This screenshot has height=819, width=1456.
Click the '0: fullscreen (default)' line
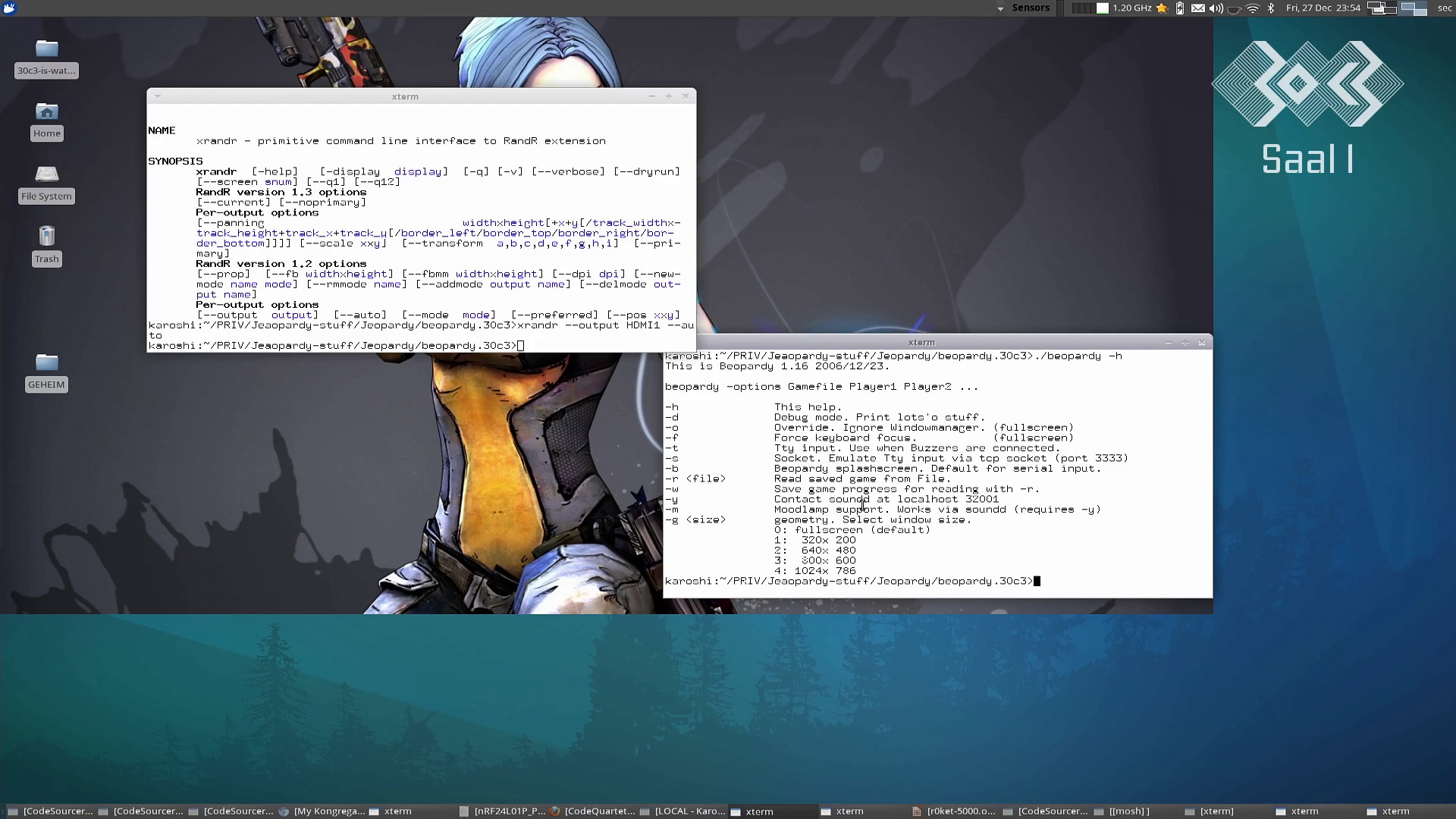852,530
